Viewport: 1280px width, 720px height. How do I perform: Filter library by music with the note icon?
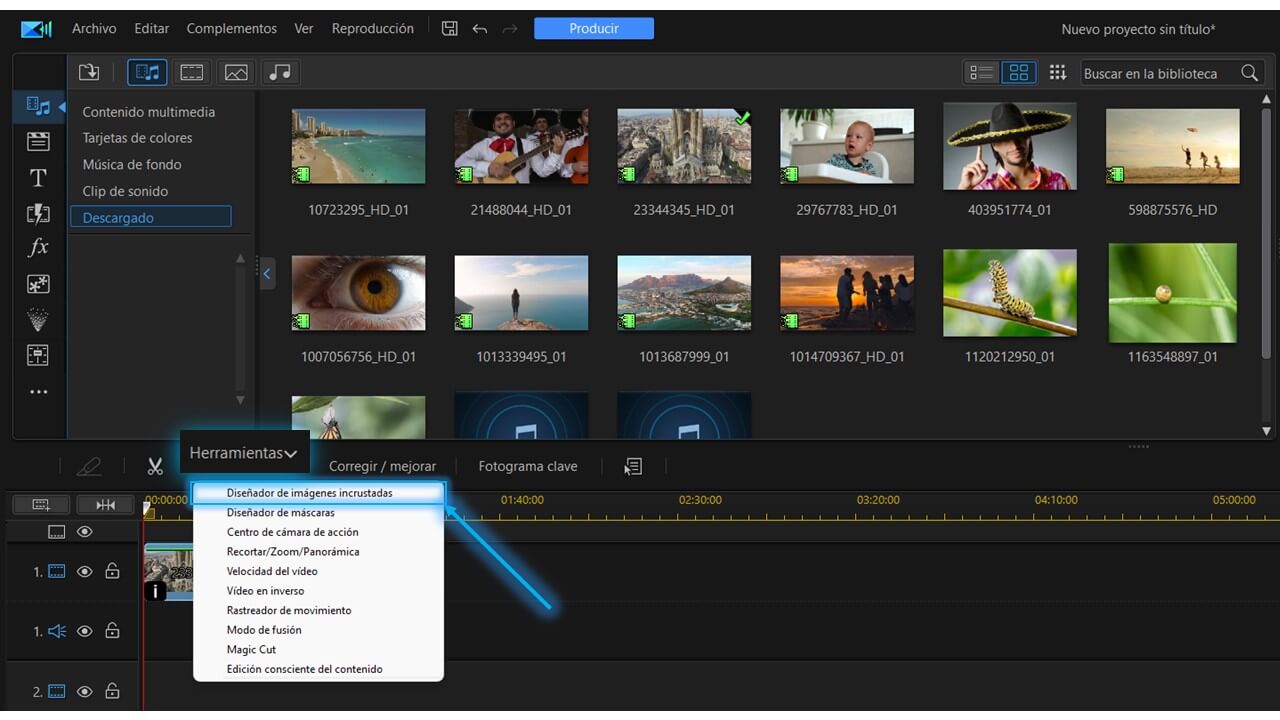tap(278, 71)
